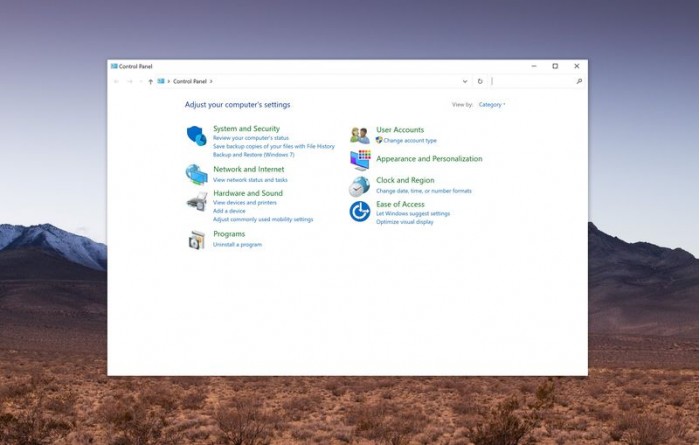Close the Control Panel window
The height and width of the screenshot is (445, 700).
[577, 66]
